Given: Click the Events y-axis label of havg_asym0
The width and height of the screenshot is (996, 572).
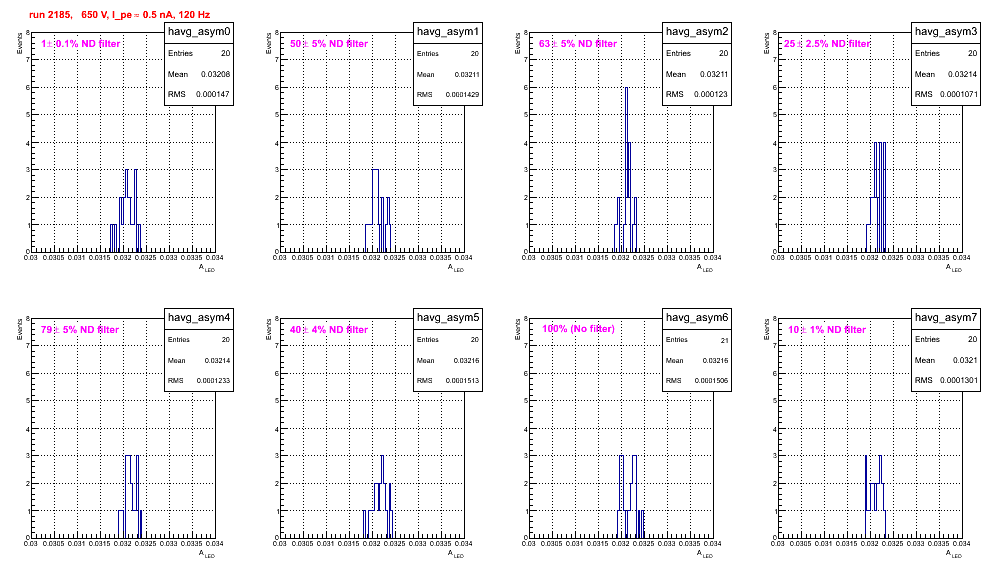Looking at the screenshot, I should coord(19,43).
